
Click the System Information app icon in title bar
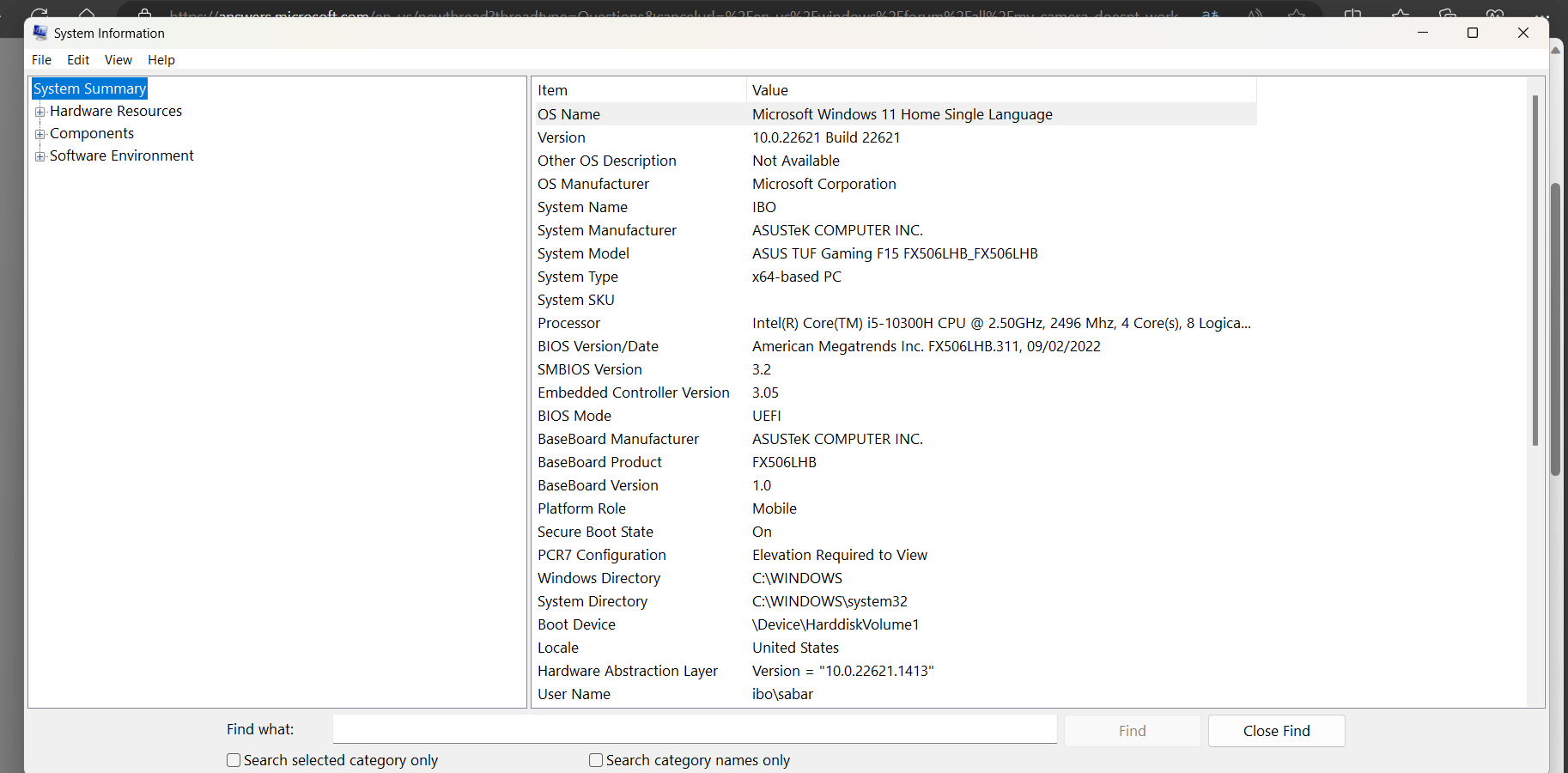(40, 33)
